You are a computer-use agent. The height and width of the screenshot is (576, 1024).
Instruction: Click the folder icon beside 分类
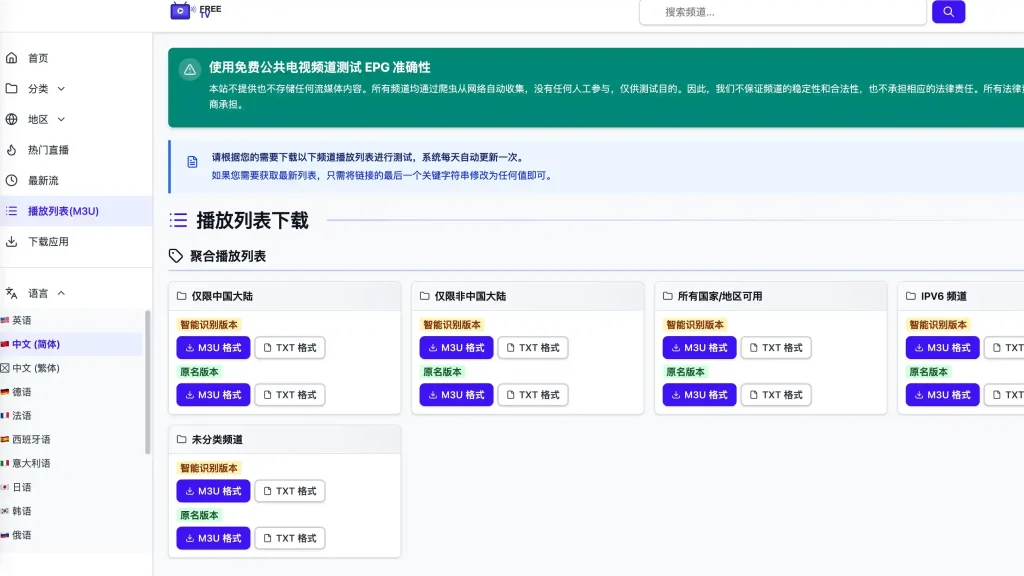[x=12, y=88]
